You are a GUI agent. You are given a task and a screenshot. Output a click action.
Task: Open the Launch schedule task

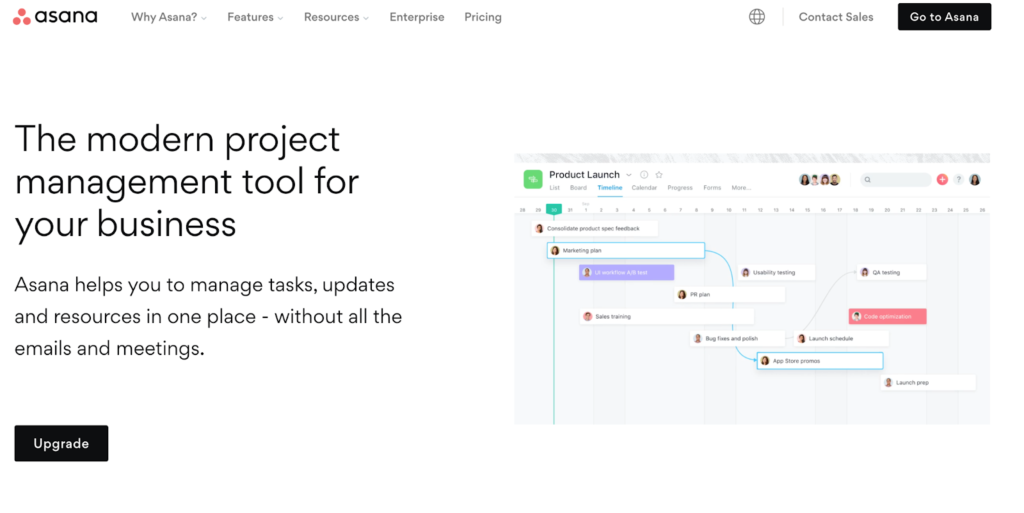tap(841, 339)
